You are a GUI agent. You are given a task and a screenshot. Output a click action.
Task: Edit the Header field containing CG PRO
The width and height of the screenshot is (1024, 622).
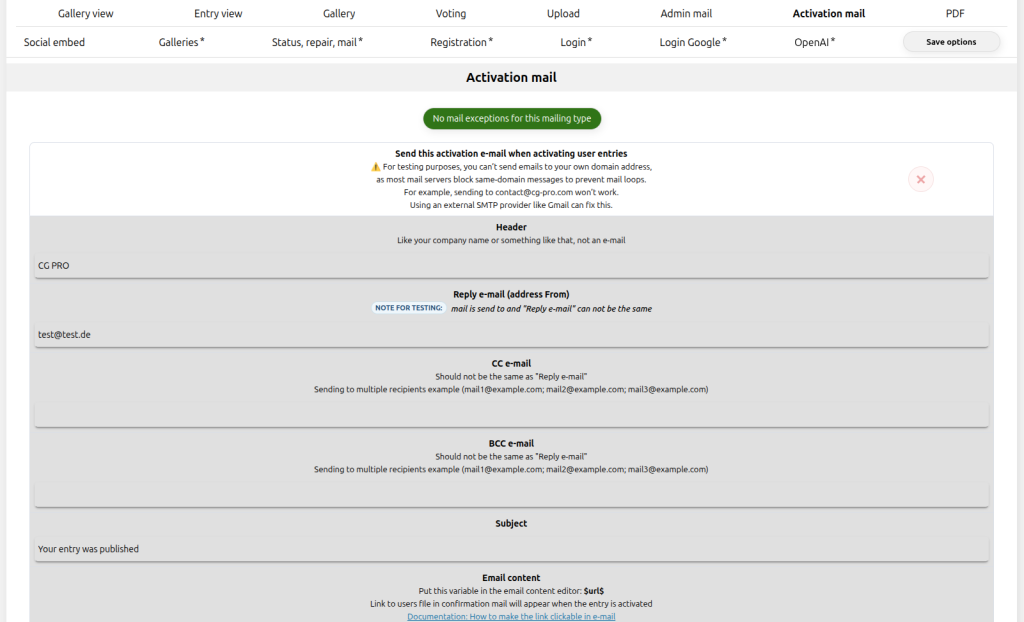pyautogui.click(x=511, y=265)
